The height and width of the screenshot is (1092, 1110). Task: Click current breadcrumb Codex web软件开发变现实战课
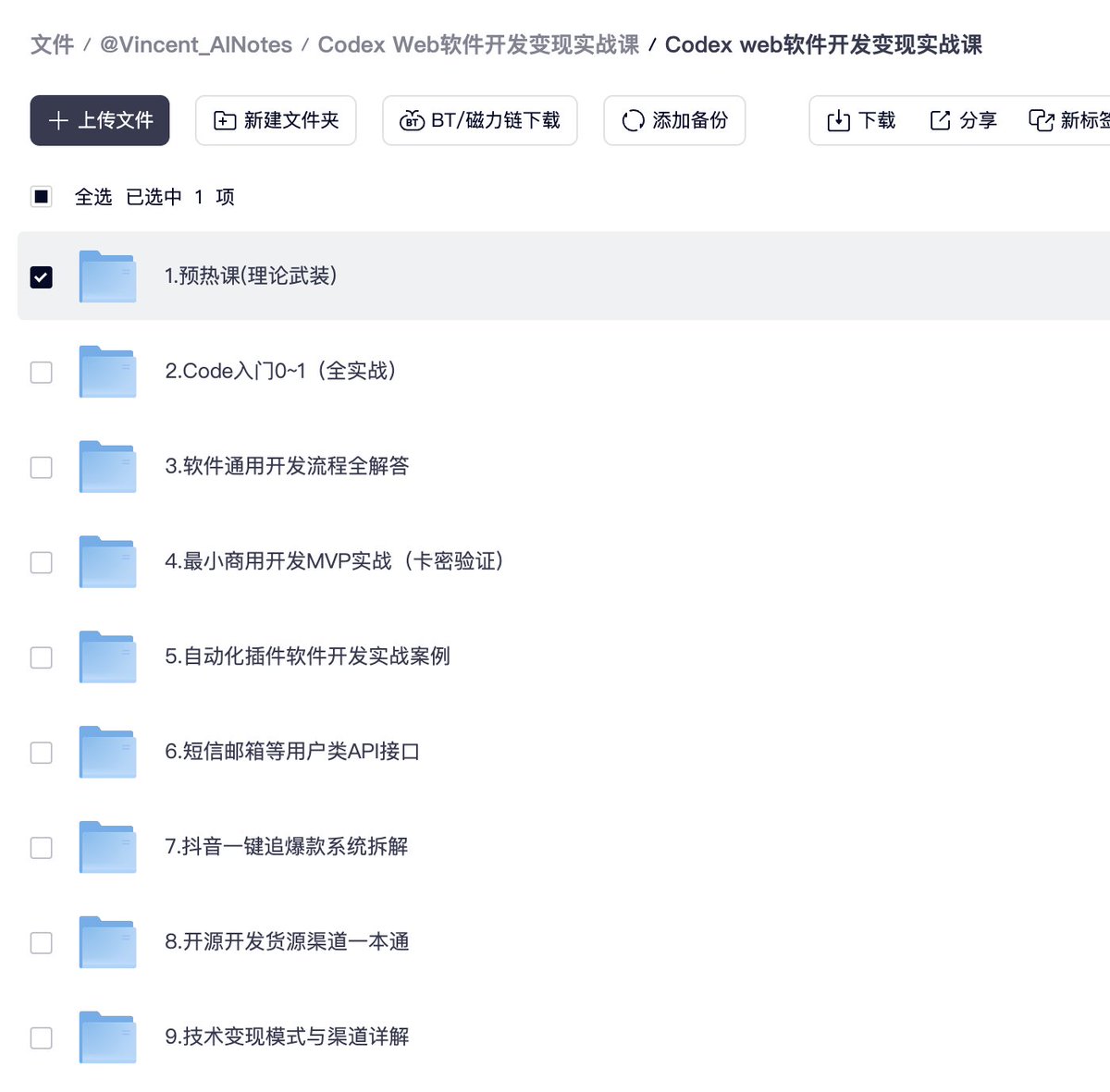823,44
